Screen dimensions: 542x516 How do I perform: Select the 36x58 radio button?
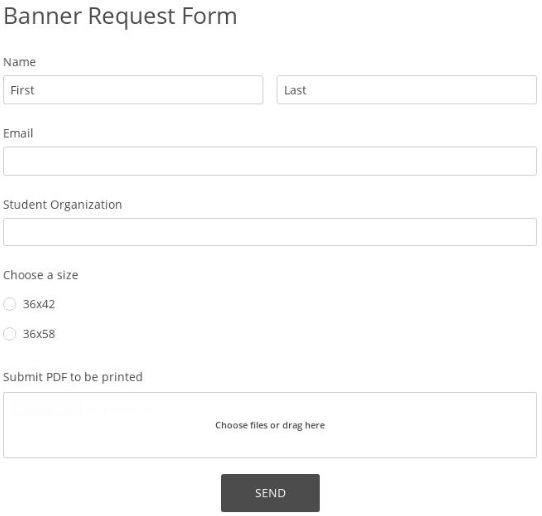(10, 334)
